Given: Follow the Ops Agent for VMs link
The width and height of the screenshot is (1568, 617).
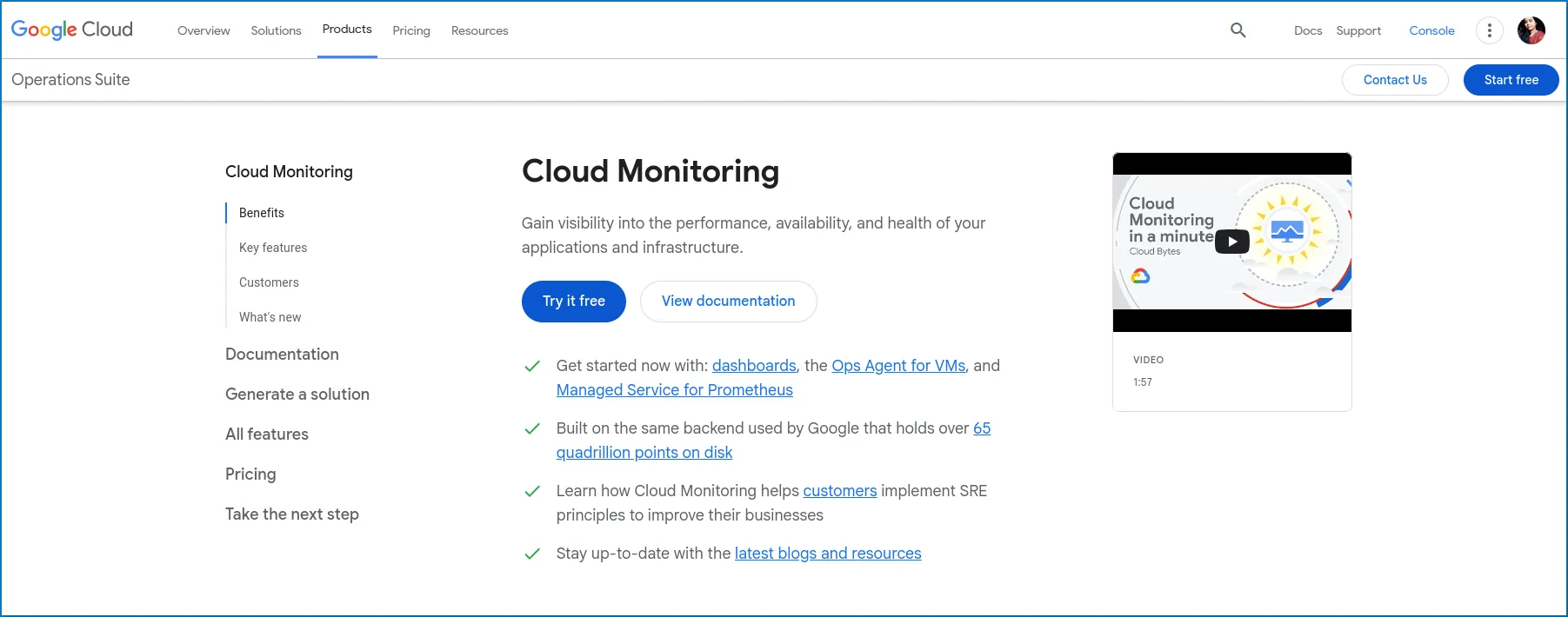Looking at the screenshot, I should tap(898, 366).
